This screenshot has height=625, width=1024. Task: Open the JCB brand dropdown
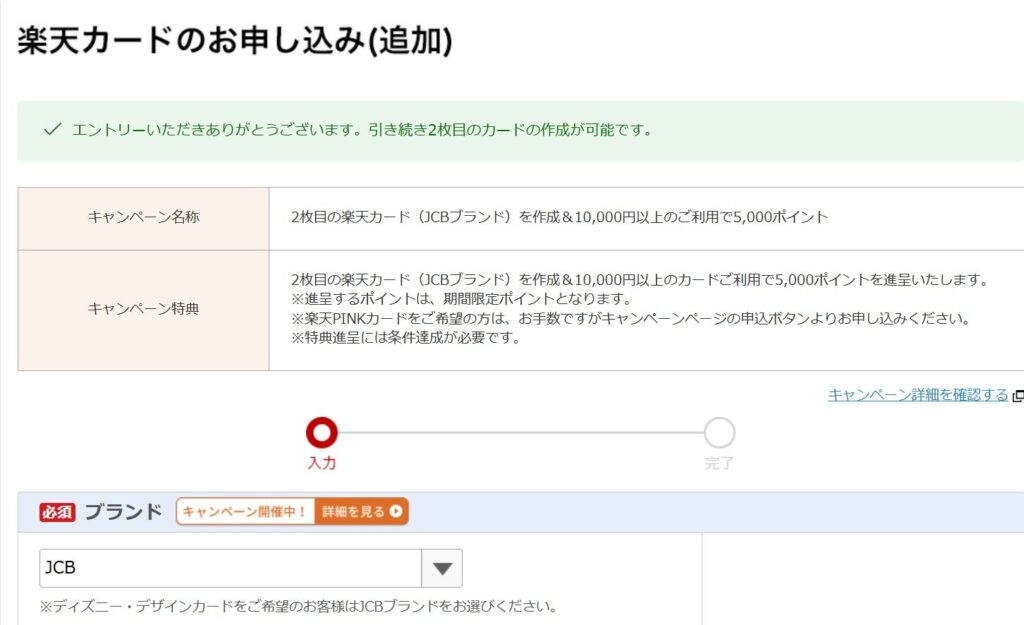tap(251, 568)
